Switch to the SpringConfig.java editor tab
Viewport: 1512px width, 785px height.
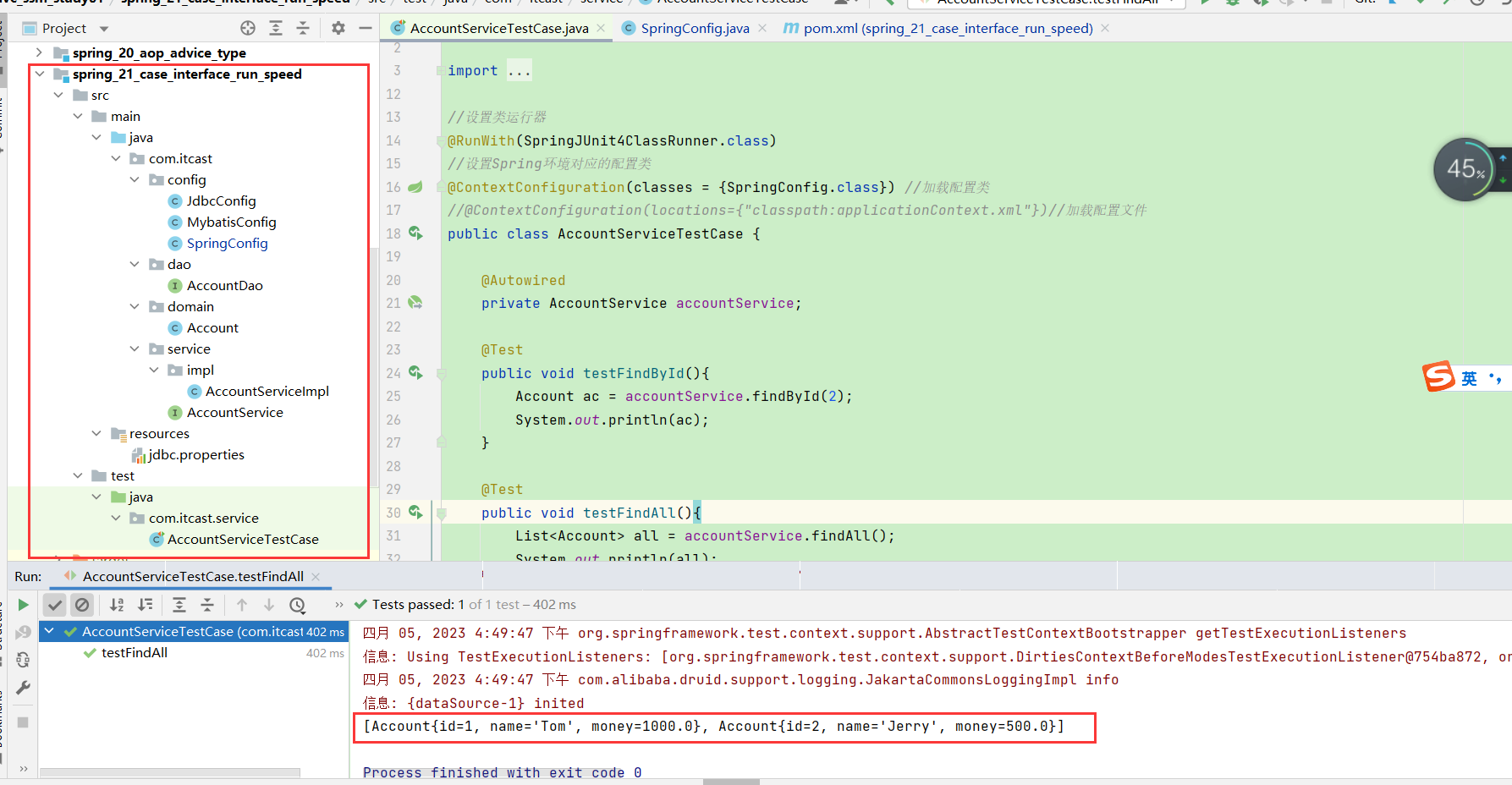point(695,29)
